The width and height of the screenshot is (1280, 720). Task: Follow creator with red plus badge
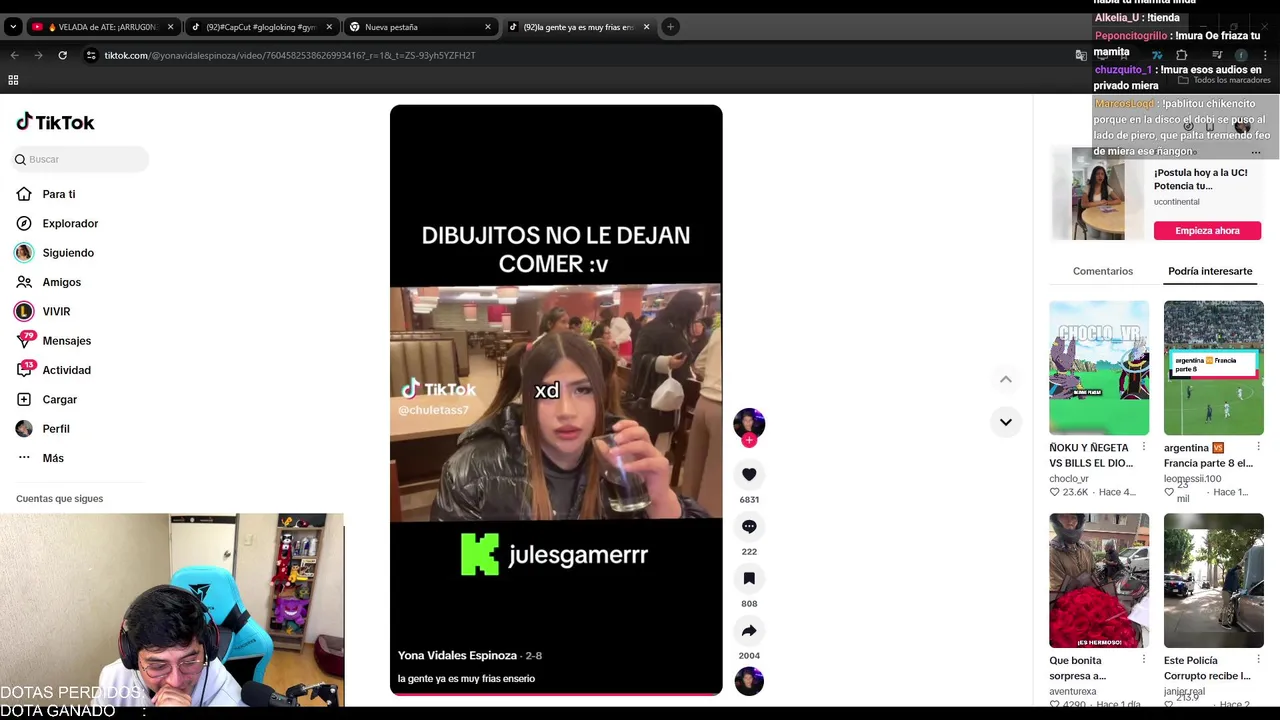(x=749, y=440)
